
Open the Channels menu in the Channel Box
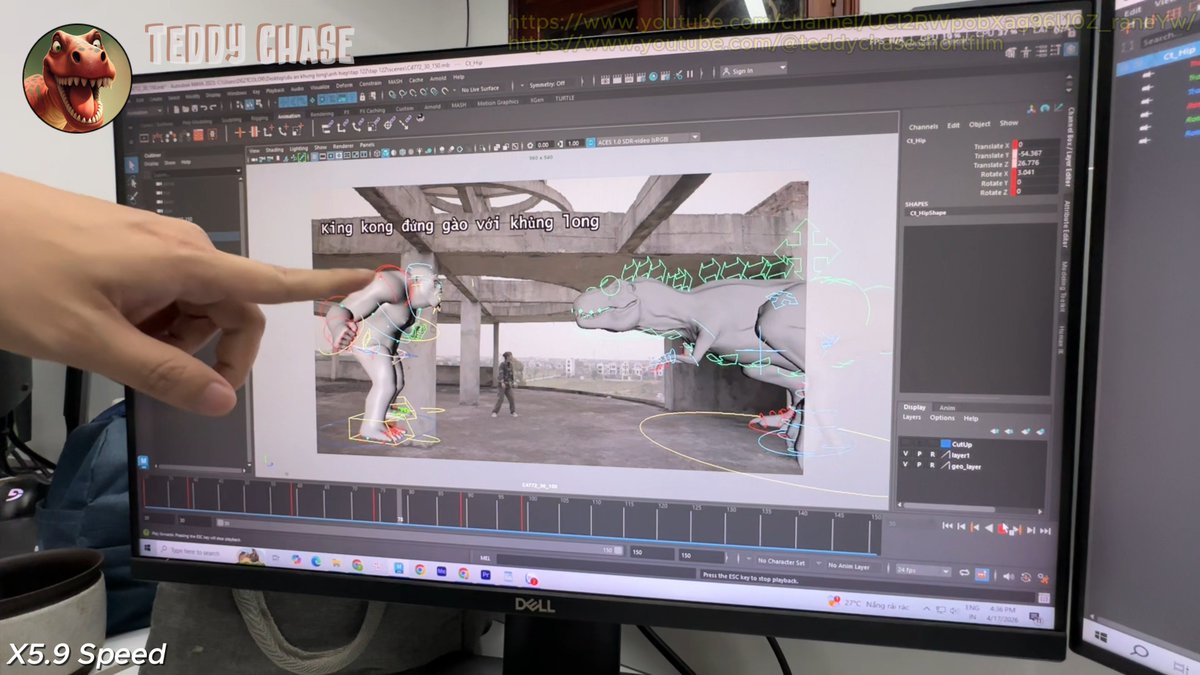pyautogui.click(x=924, y=127)
